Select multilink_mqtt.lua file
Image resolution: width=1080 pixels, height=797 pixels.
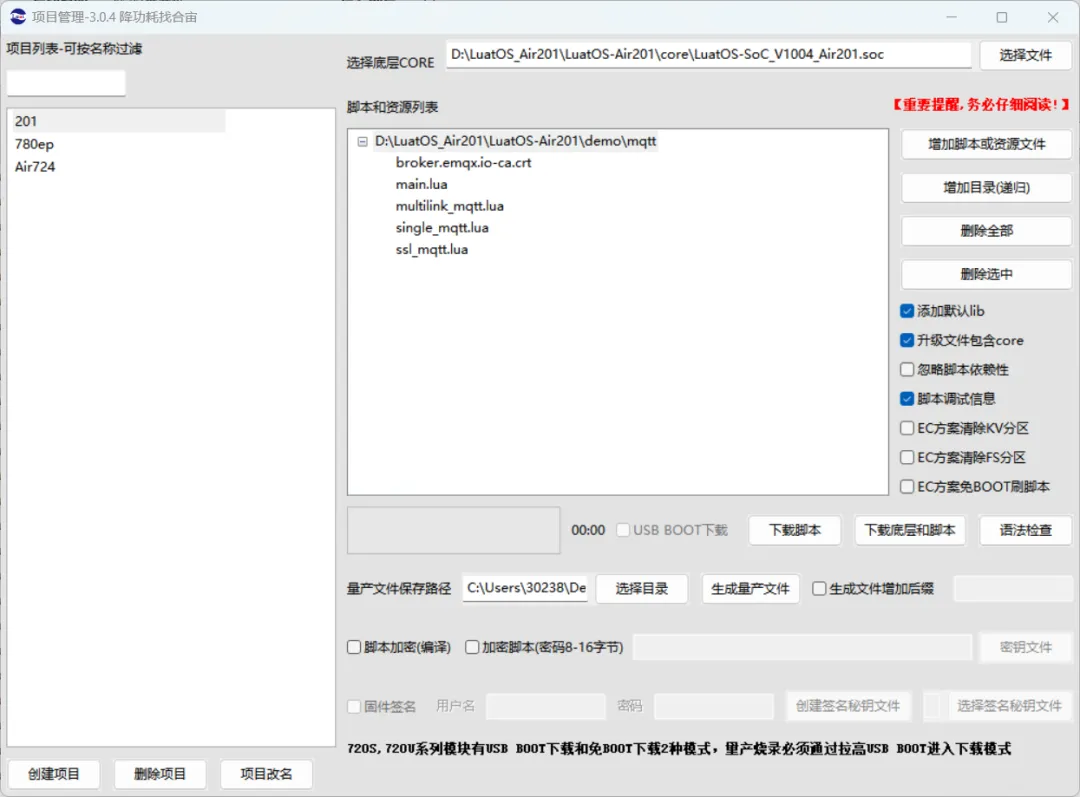click(x=450, y=206)
